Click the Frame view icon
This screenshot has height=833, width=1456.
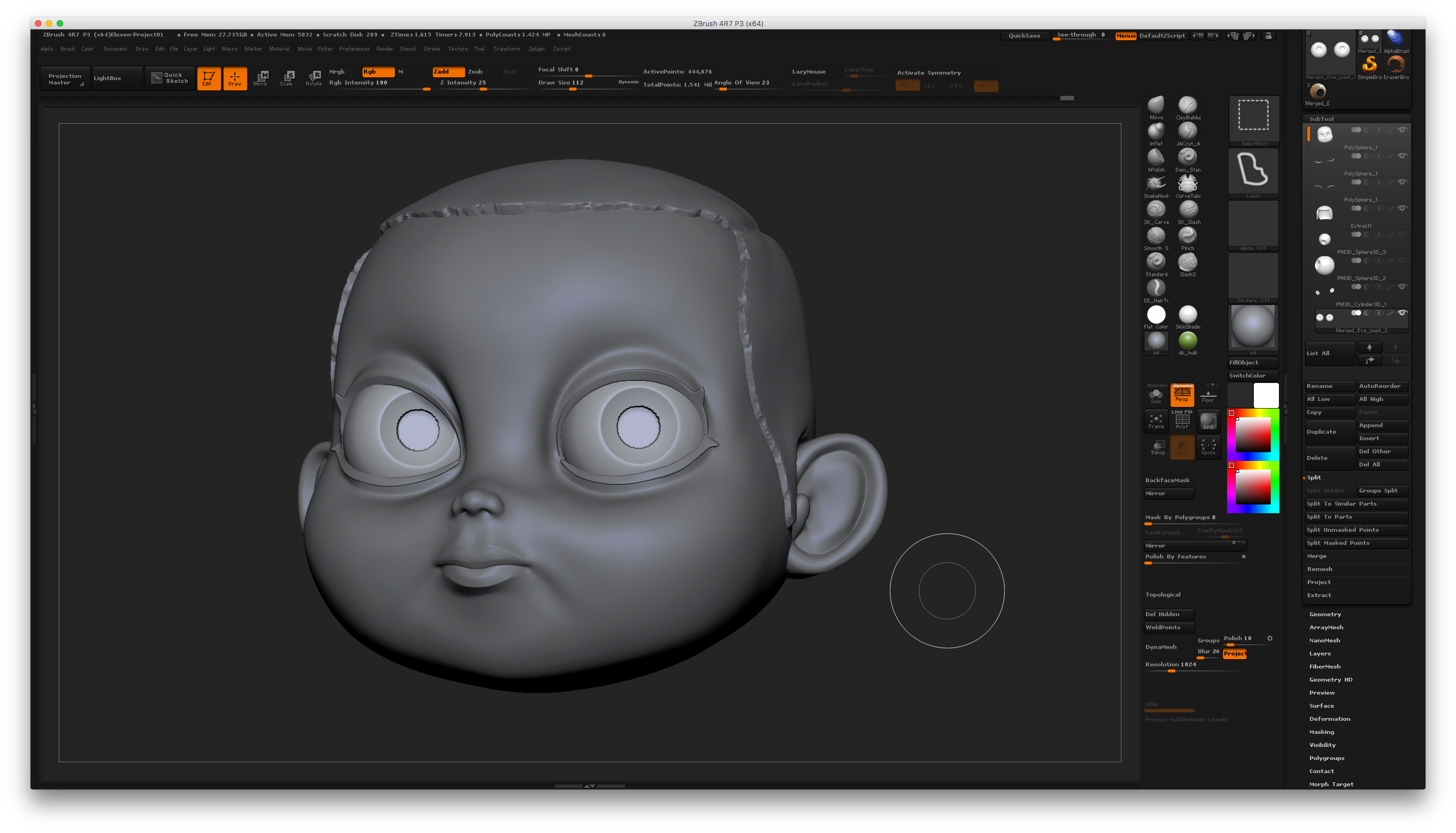coord(1156,421)
